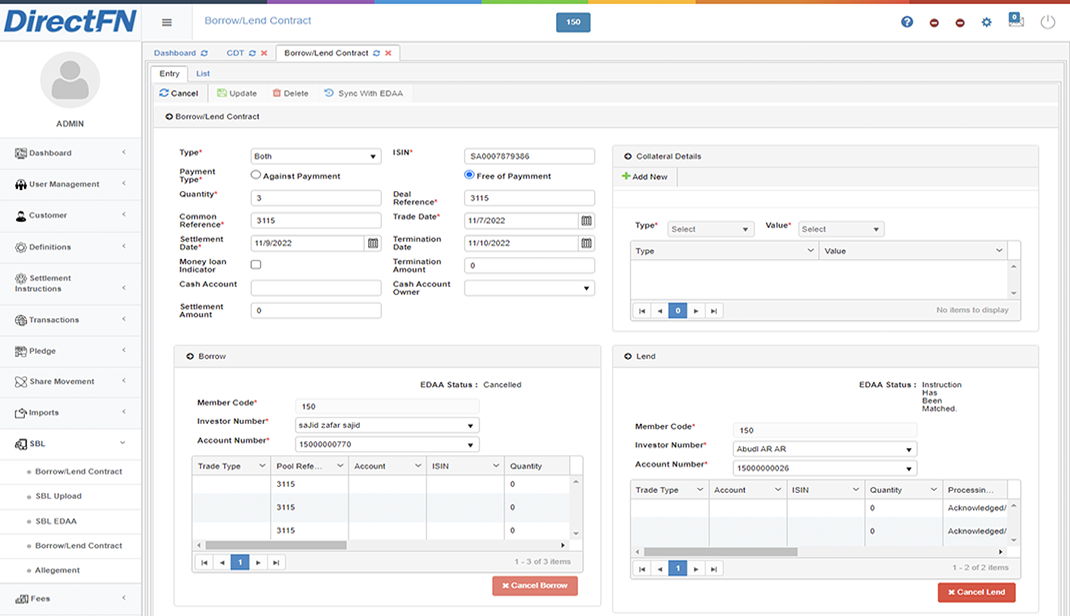Click the help question mark icon
1070x616 pixels.
[x=906, y=22]
